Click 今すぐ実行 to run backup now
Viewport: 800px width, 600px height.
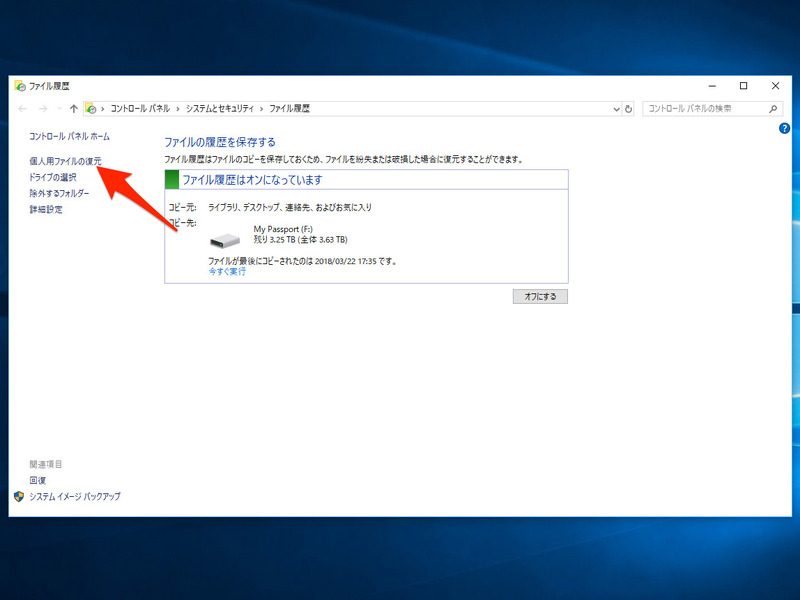click(227, 271)
